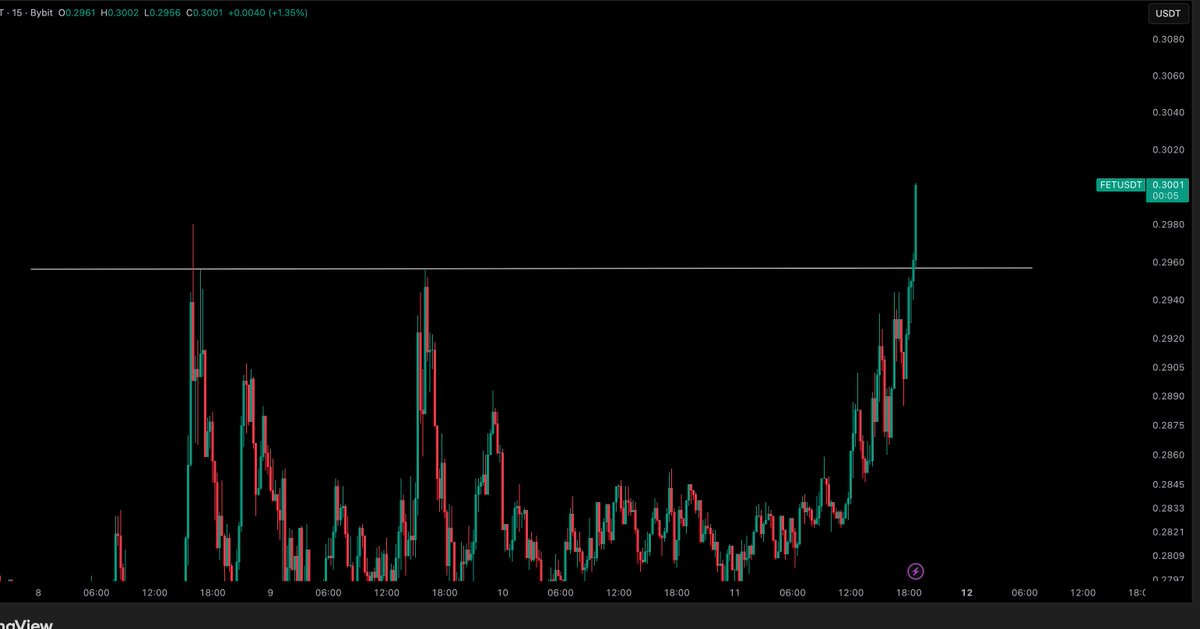Click the 0.2940 price scale label
Viewport: 1200px width, 629px height.
pyautogui.click(x=1169, y=301)
